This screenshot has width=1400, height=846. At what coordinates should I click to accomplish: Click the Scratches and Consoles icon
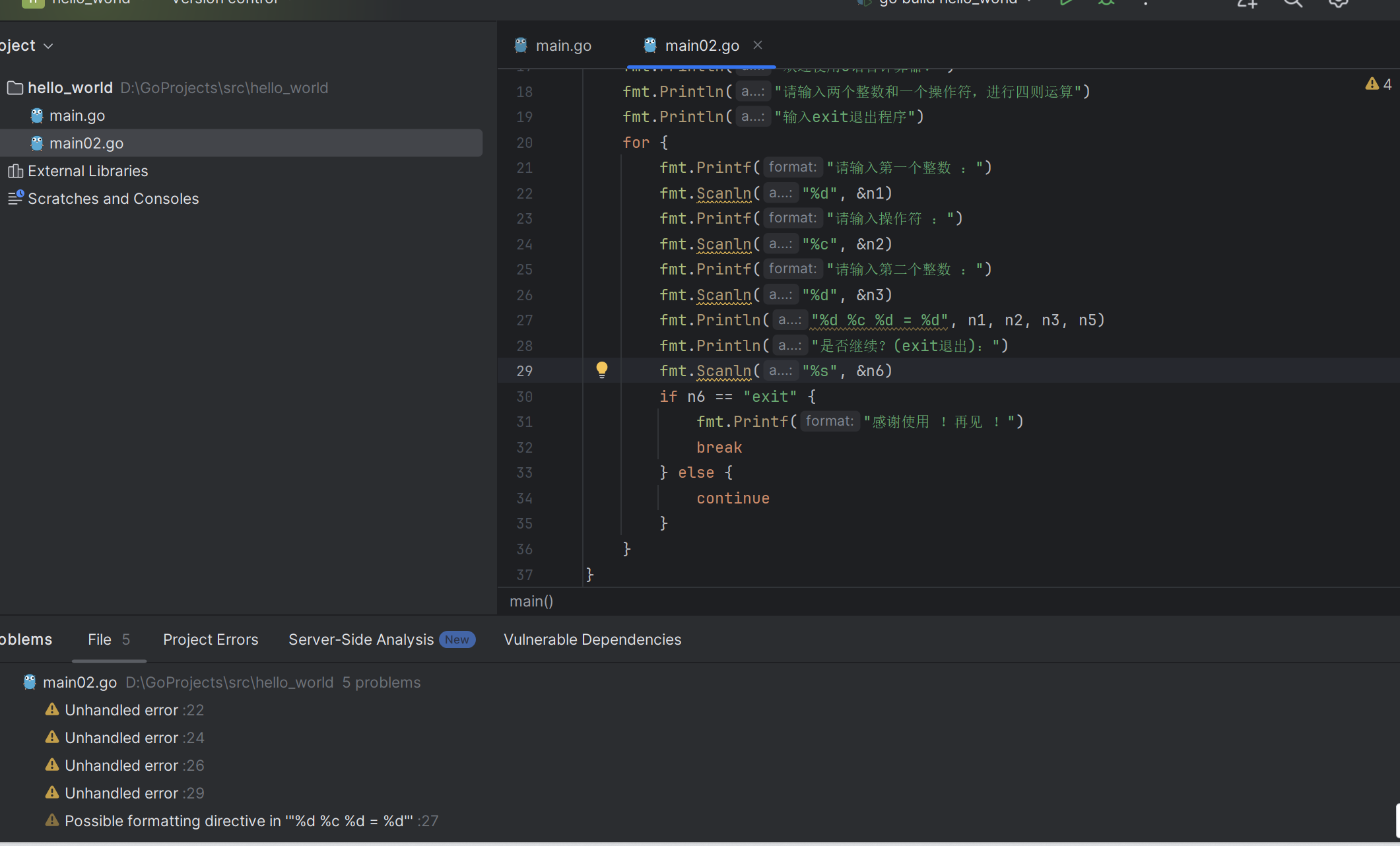point(16,198)
